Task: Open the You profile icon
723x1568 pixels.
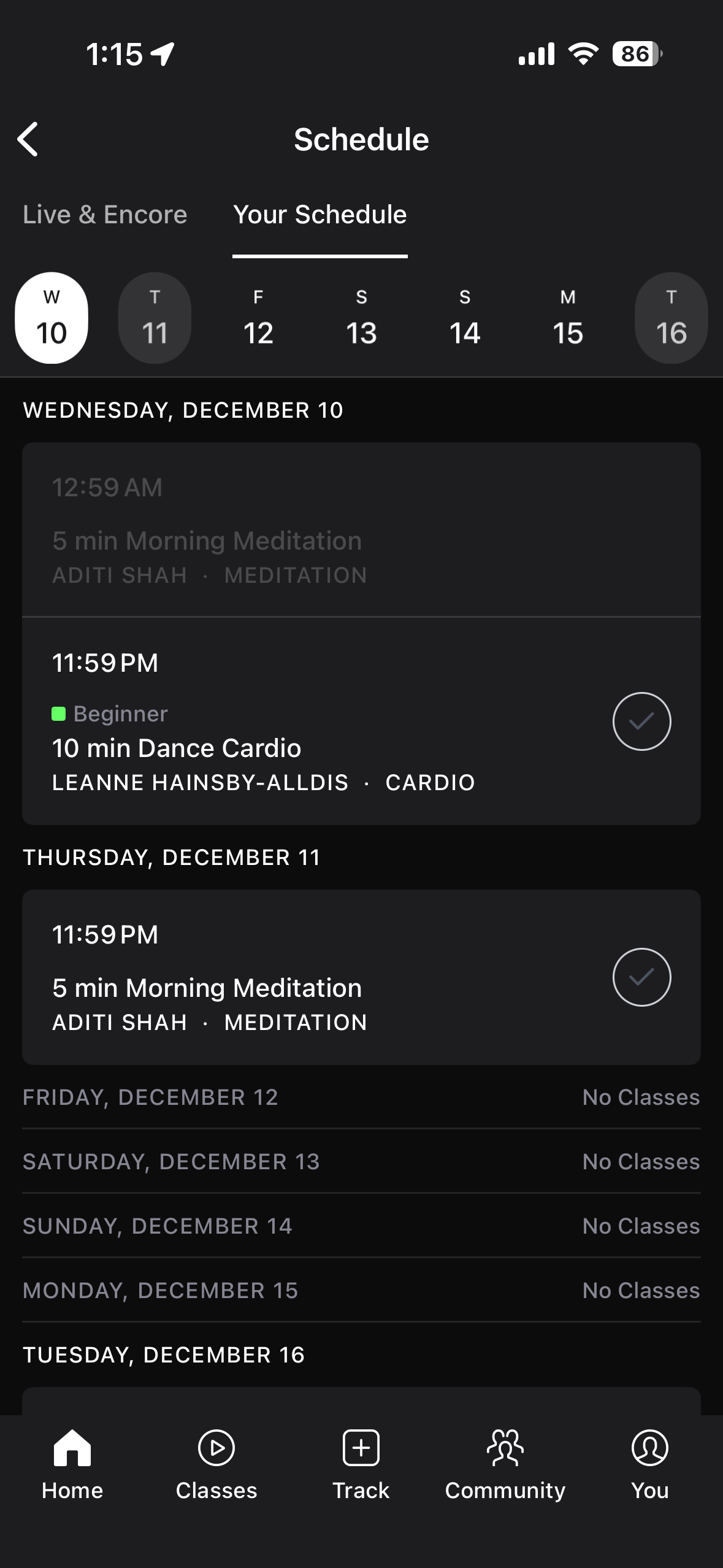Action: coord(649,1448)
